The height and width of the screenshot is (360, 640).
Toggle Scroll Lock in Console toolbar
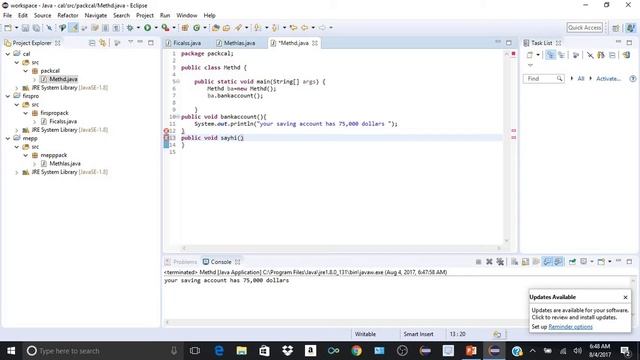click(x=525, y=262)
